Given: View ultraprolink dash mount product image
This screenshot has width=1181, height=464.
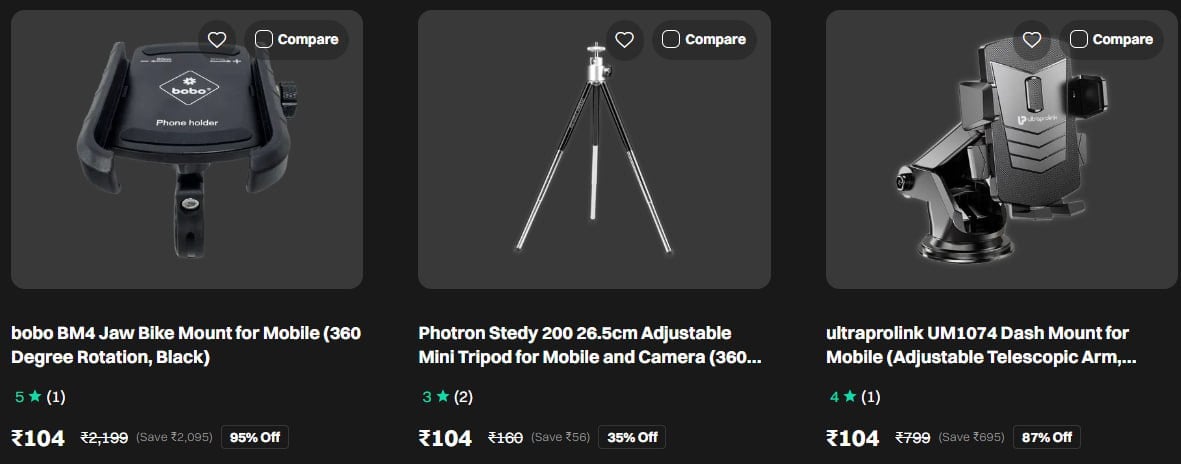Looking at the screenshot, I should pyautogui.click(x=1002, y=149).
